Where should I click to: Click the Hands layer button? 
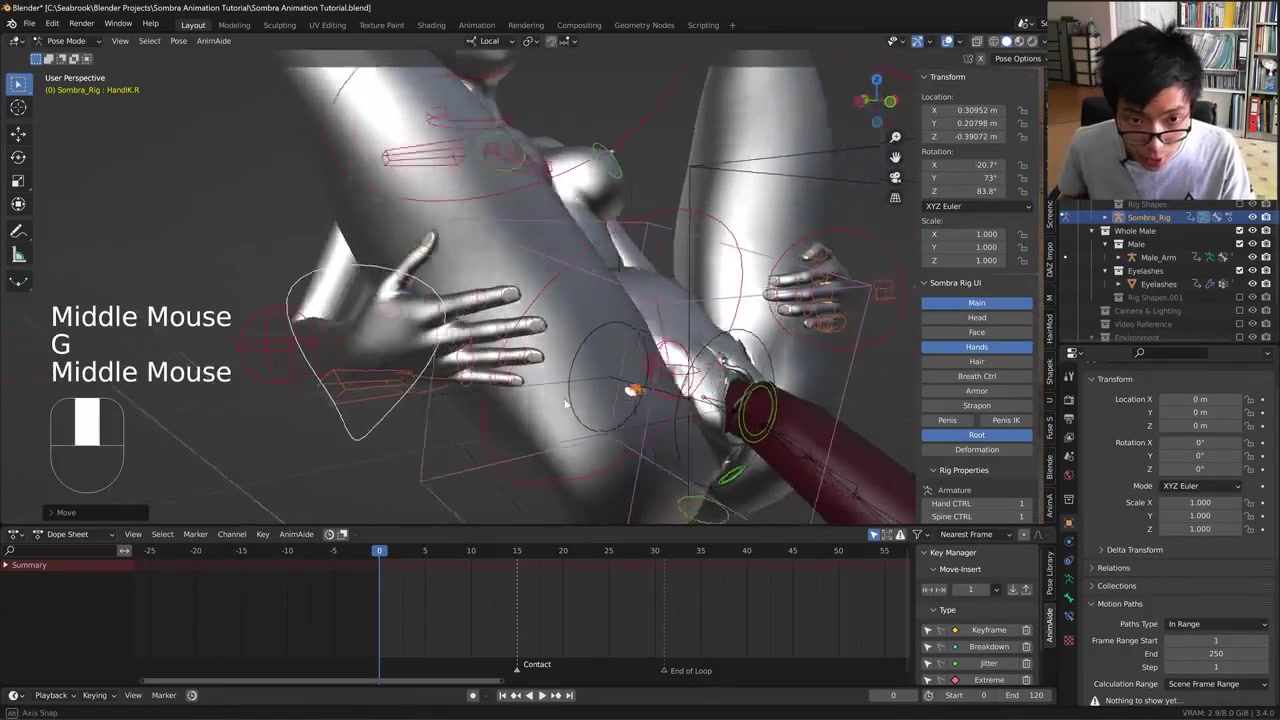pyautogui.click(x=976, y=347)
